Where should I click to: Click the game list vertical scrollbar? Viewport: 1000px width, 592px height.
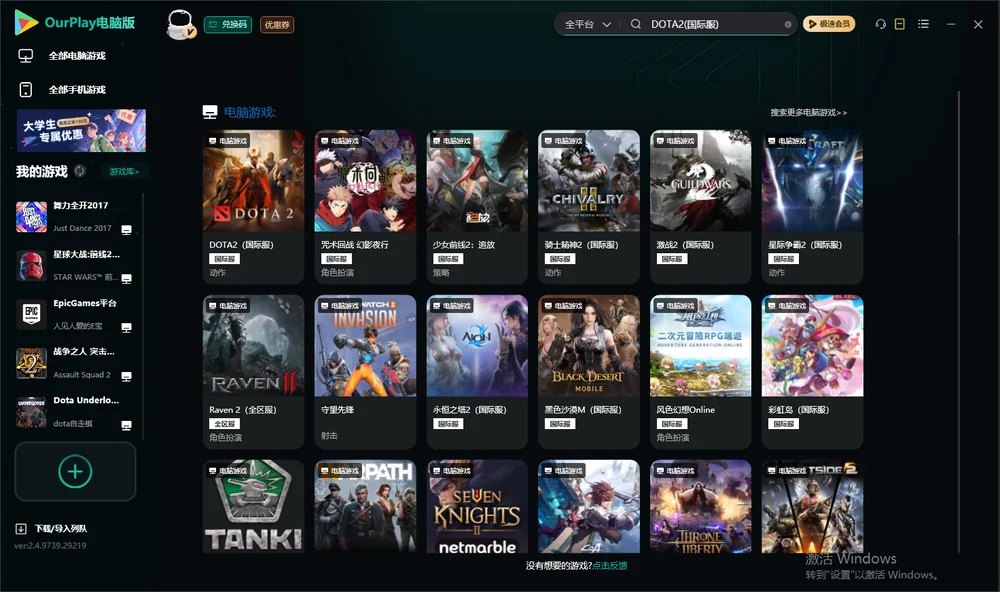pyautogui.click(x=958, y=322)
